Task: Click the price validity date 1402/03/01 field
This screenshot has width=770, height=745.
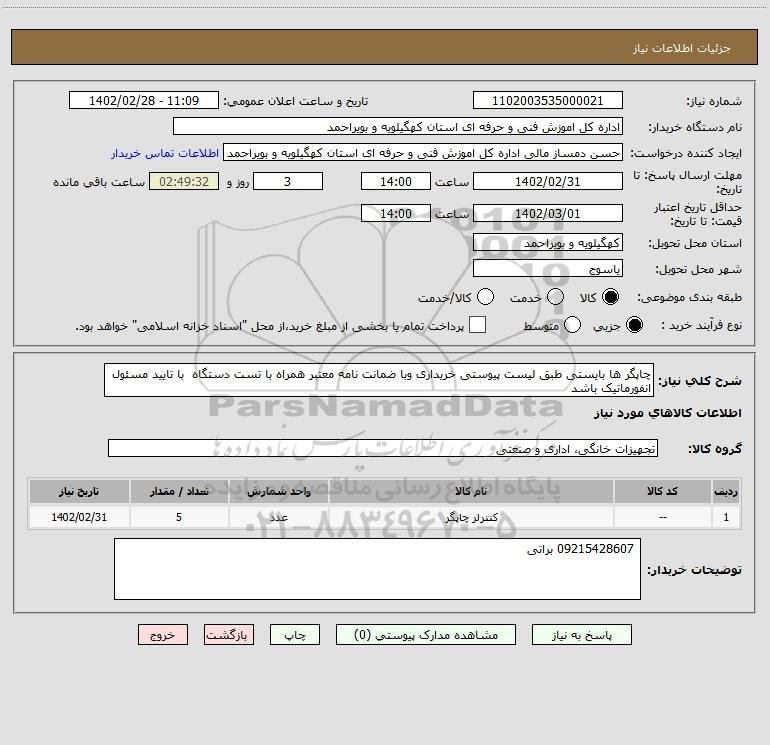Action: (x=548, y=213)
